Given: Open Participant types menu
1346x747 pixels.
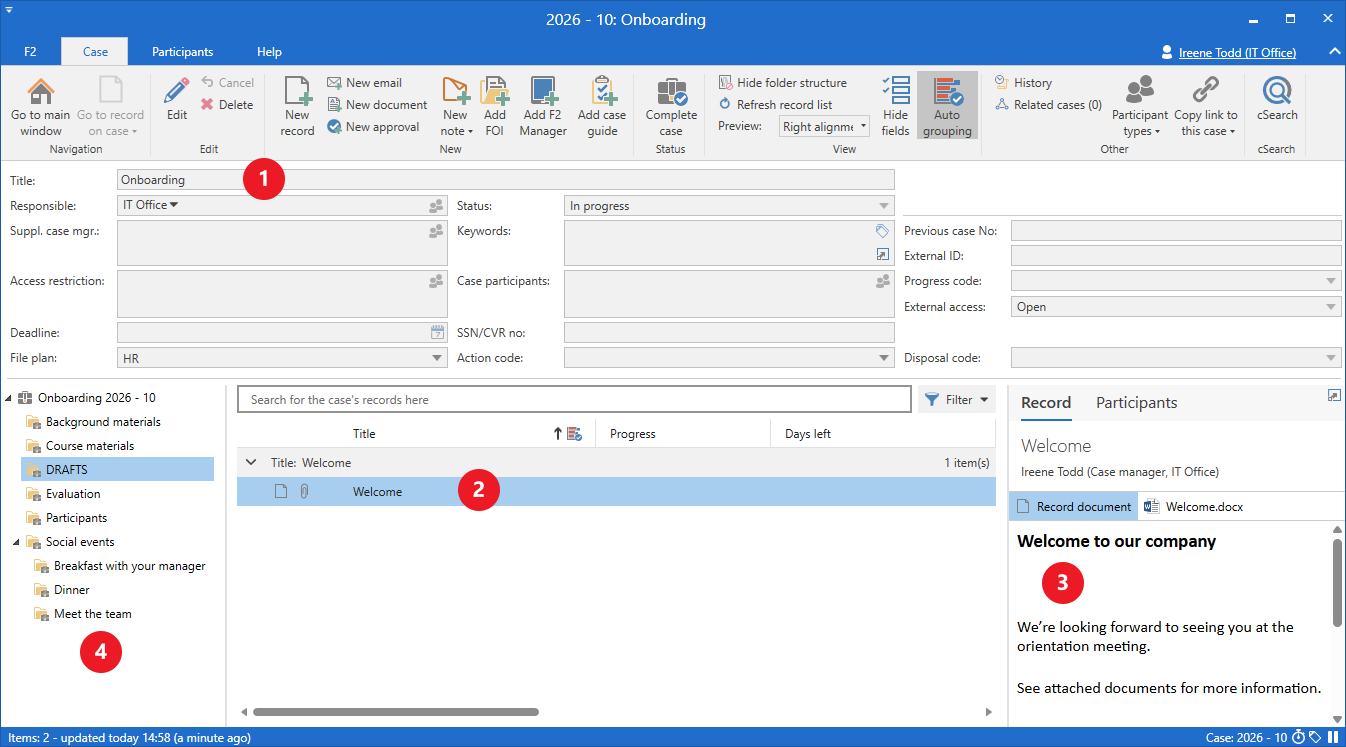Looking at the screenshot, I should [1140, 106].
